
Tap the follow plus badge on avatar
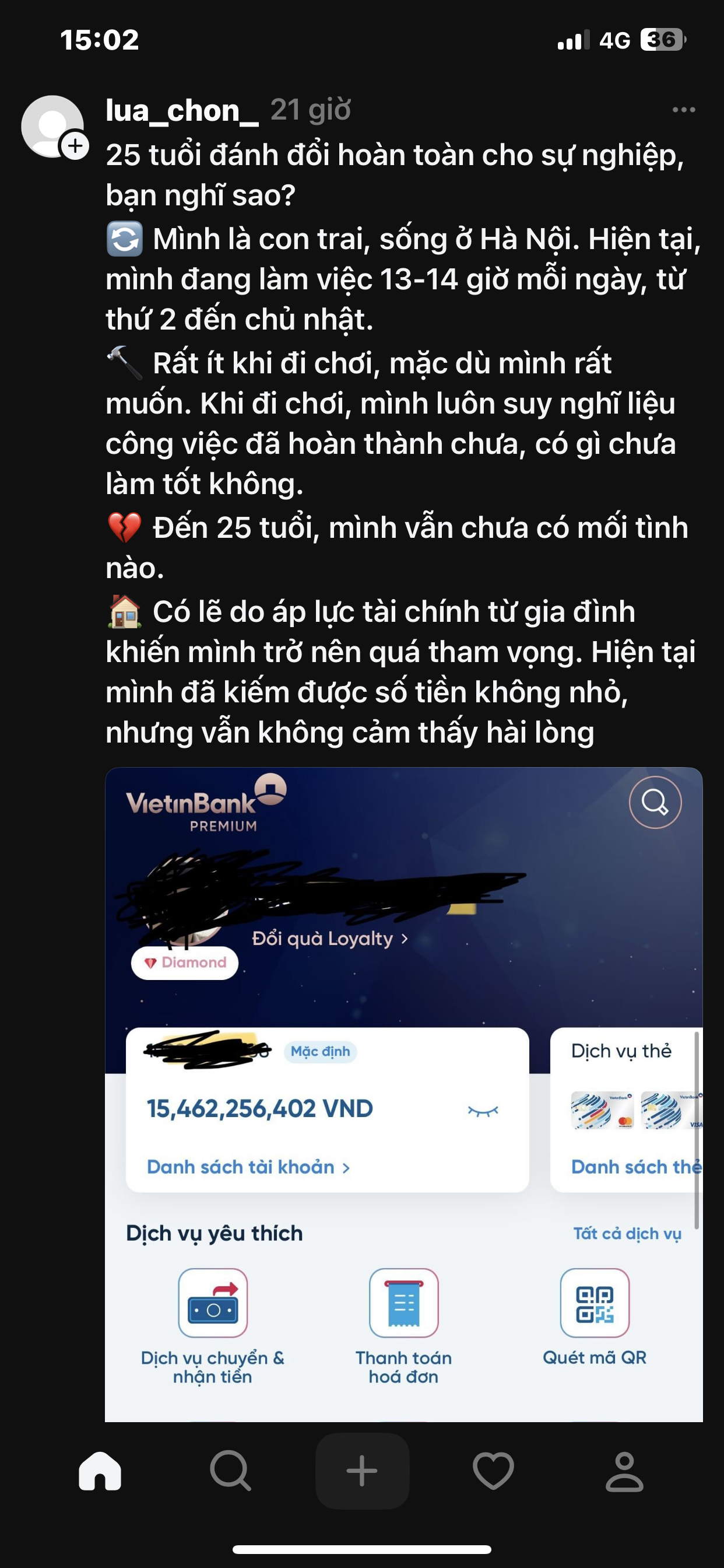click(75, 145)
